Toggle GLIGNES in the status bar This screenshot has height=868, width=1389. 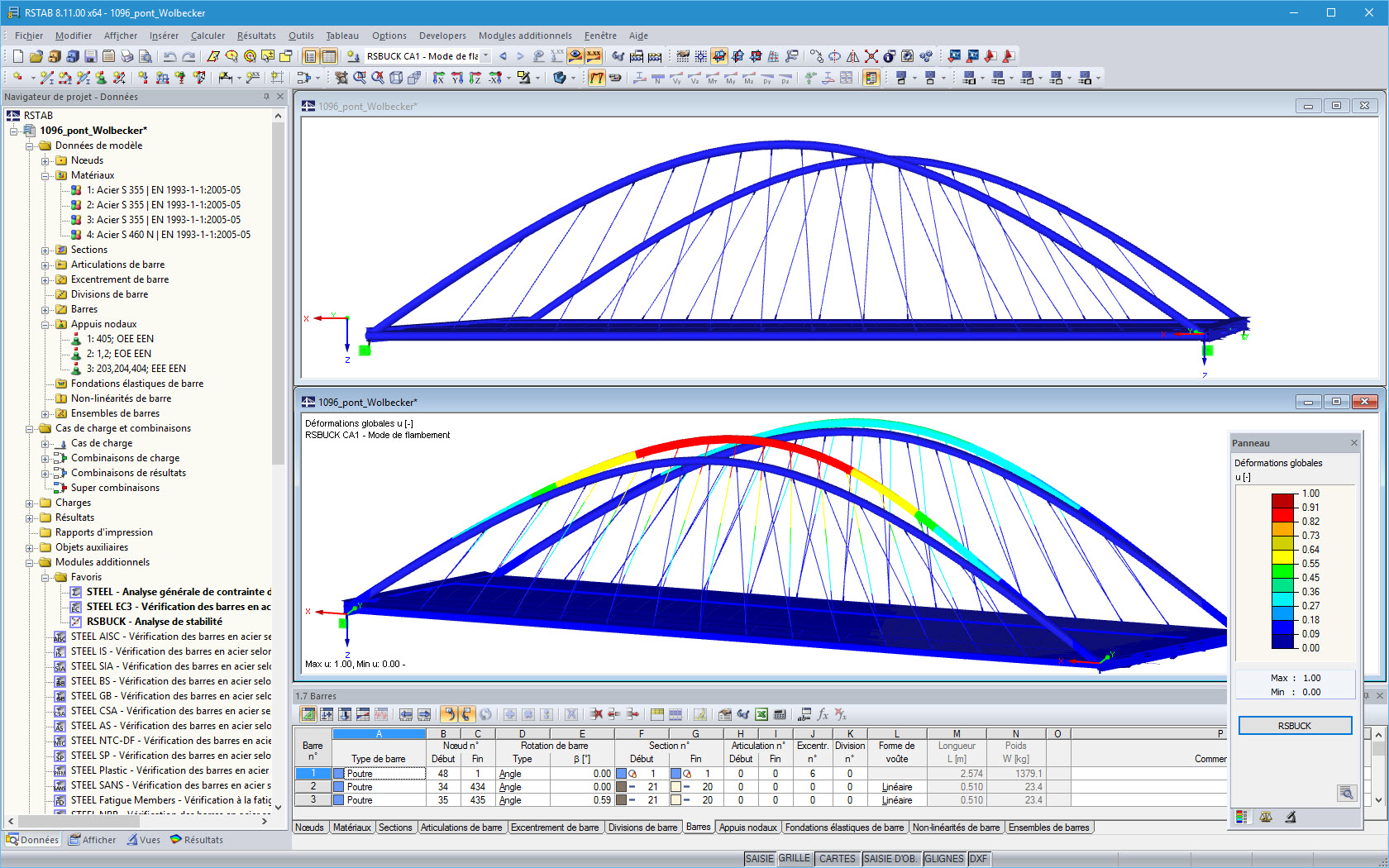pos(944,859)
